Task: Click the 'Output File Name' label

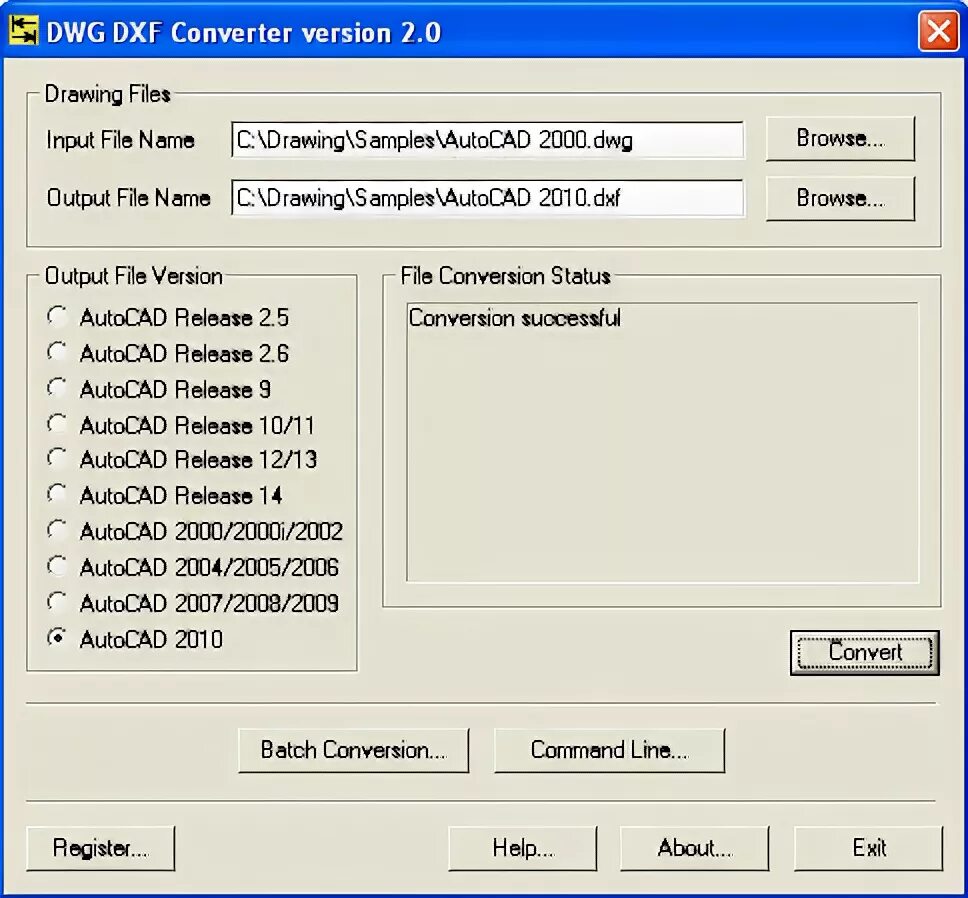Action: [128, 198]
